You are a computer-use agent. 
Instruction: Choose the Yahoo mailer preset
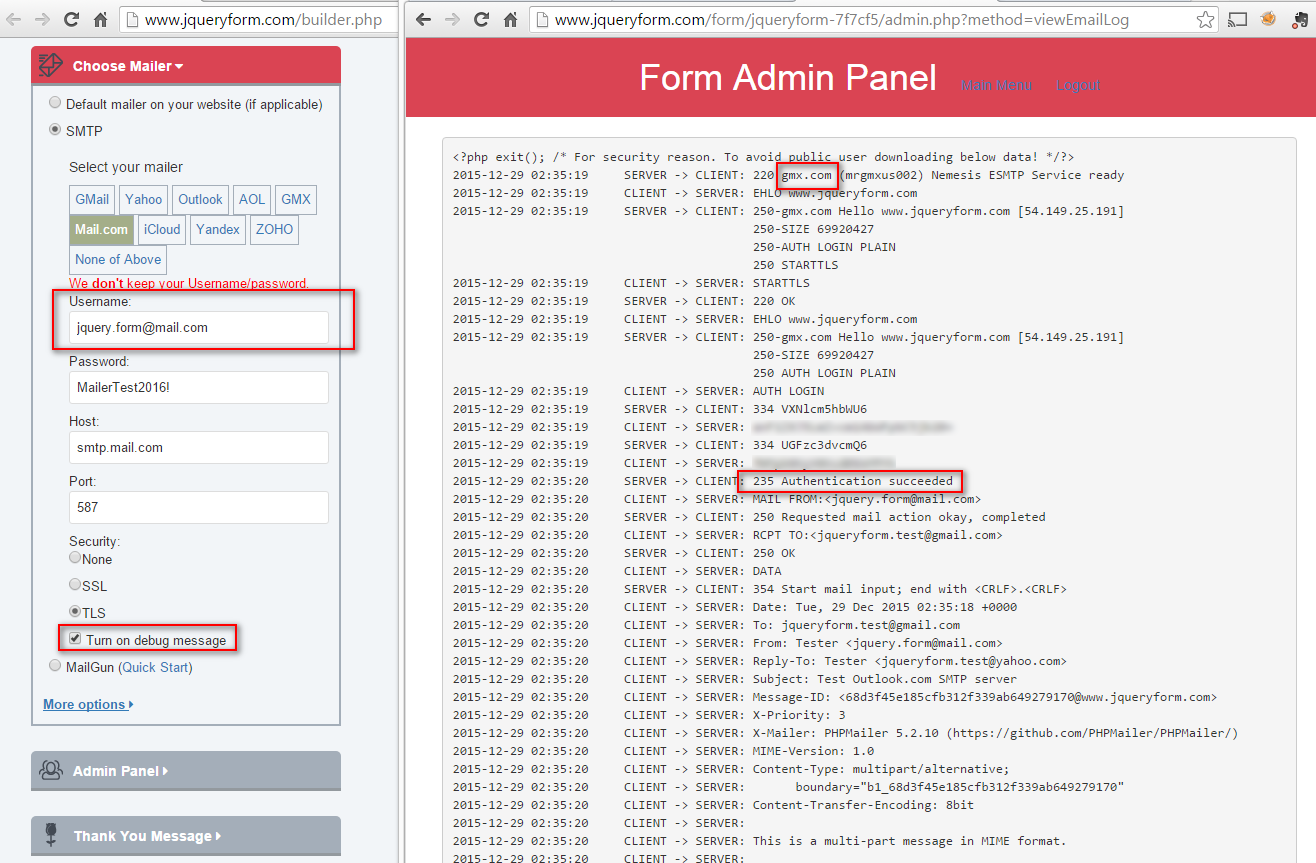point(144,199)
